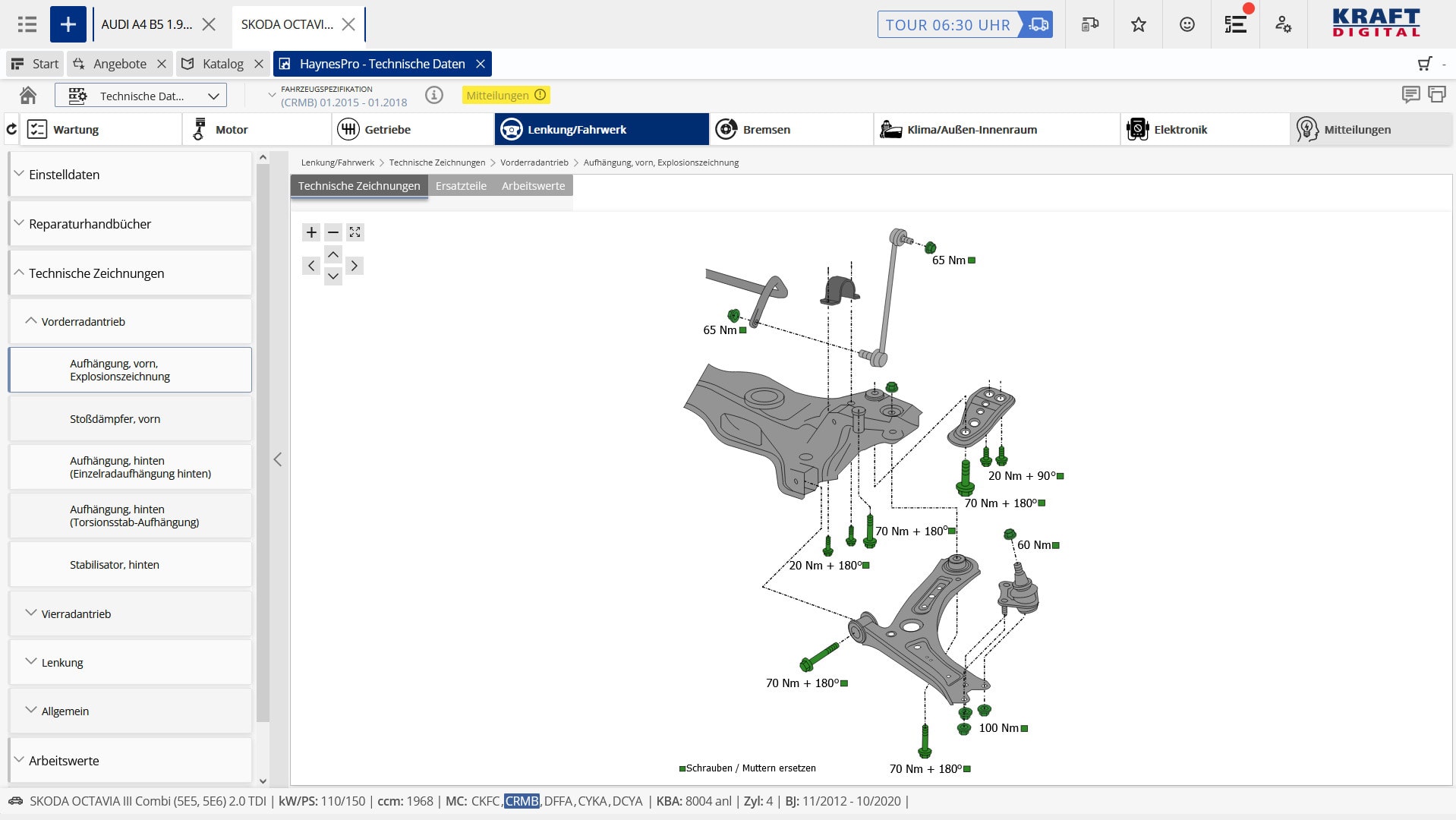Select Stoßdämpfer, vorn in sidebar
The width and height of the screenshot is (1456, 820).
(130, 418)
